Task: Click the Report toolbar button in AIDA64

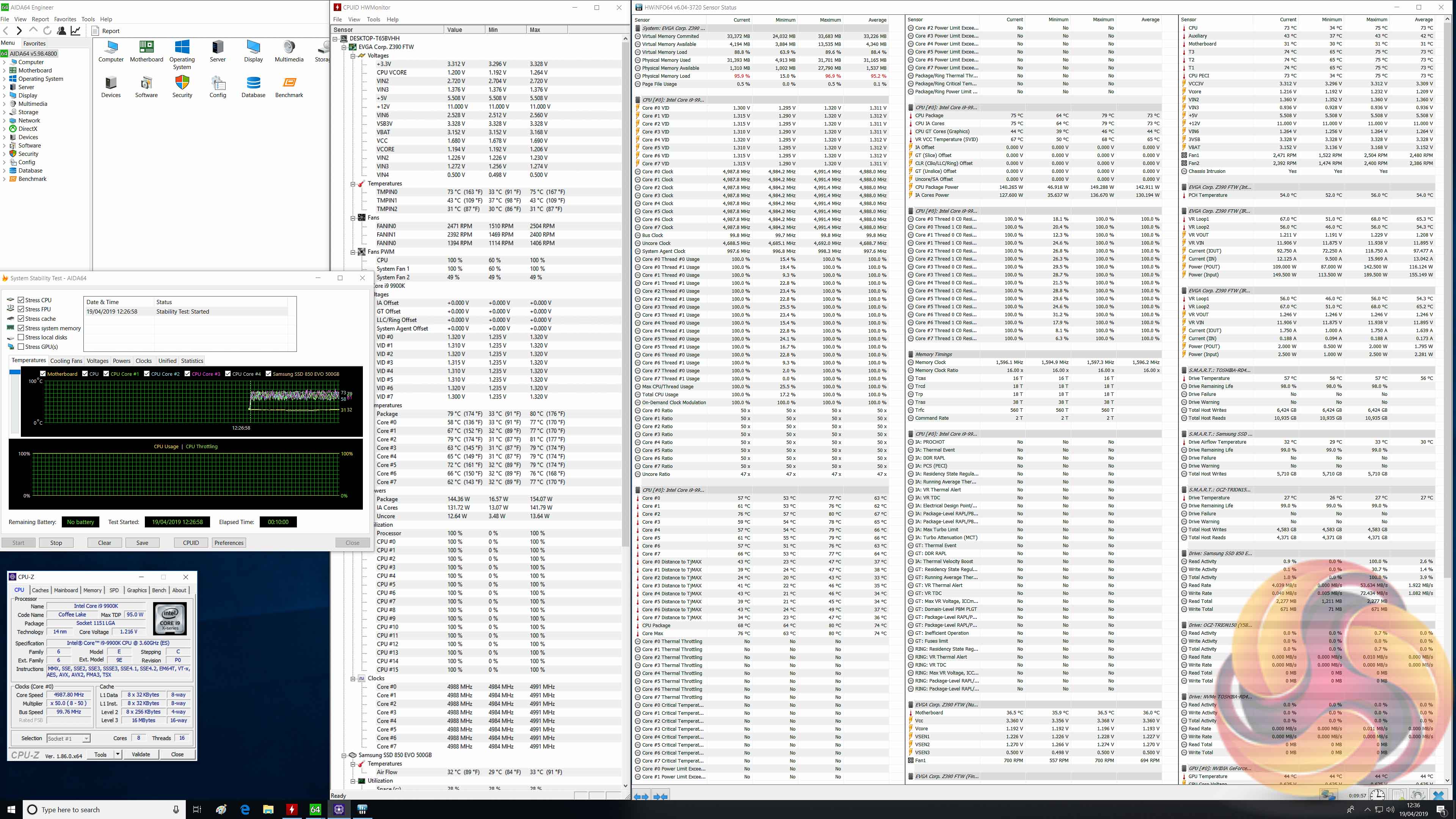Action: (x=107, y=31)
